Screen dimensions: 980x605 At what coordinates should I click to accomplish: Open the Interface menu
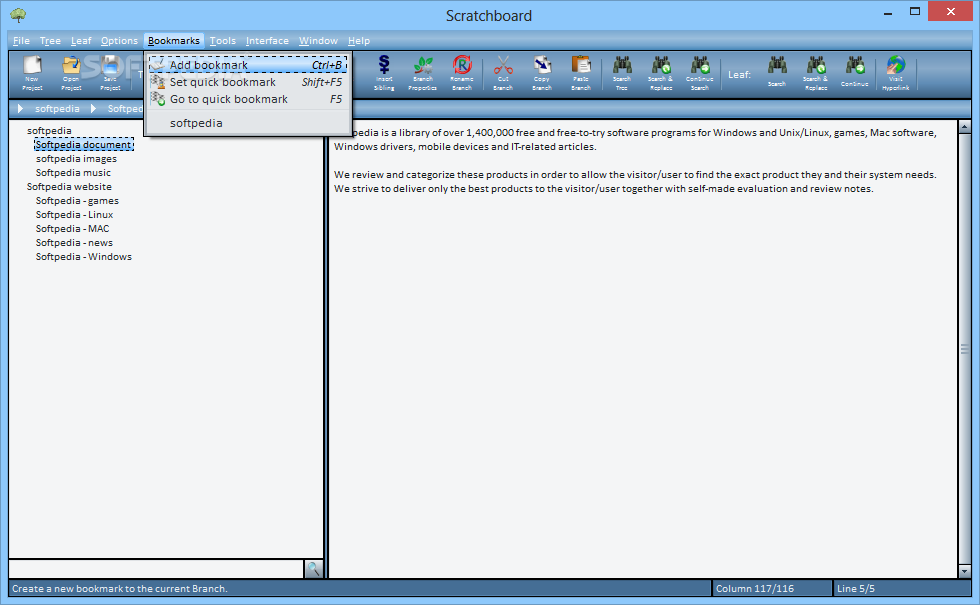[x=267, y=41]
